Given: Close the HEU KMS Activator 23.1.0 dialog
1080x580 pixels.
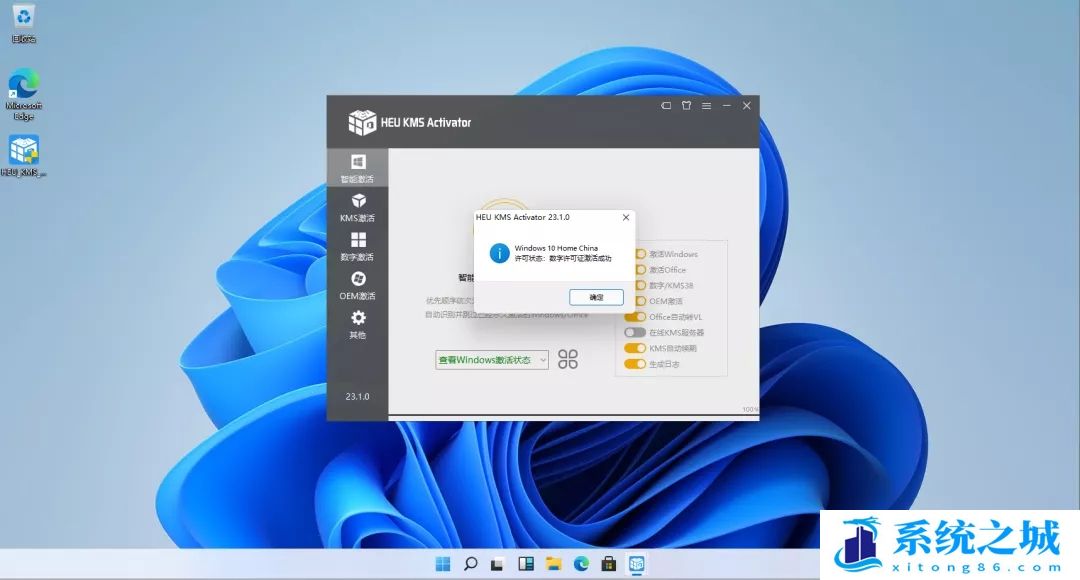Looking at the screenshot, I should point(626,217).
